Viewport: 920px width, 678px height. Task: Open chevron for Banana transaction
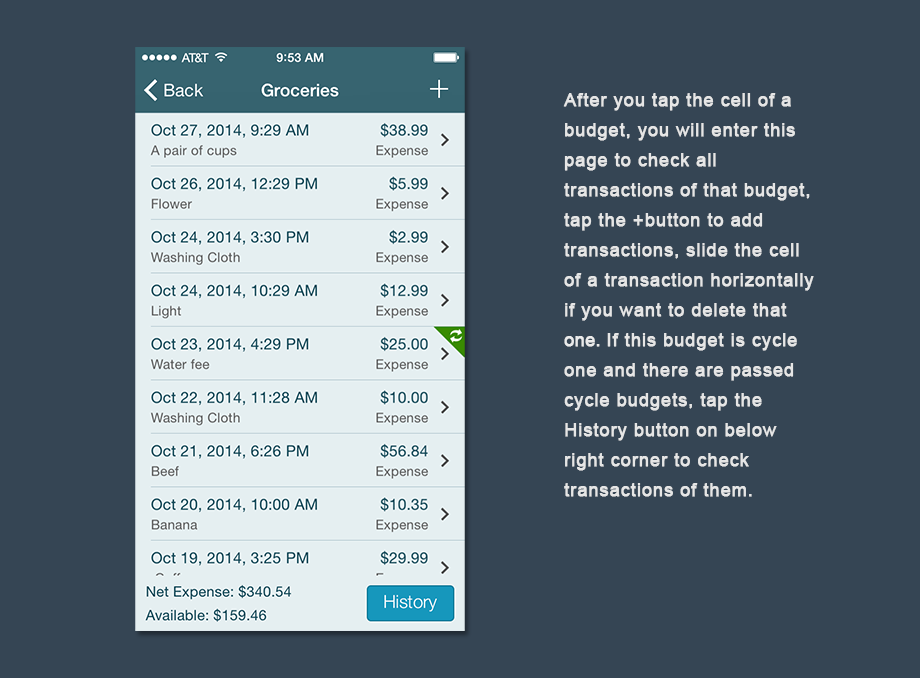point(445,514)
